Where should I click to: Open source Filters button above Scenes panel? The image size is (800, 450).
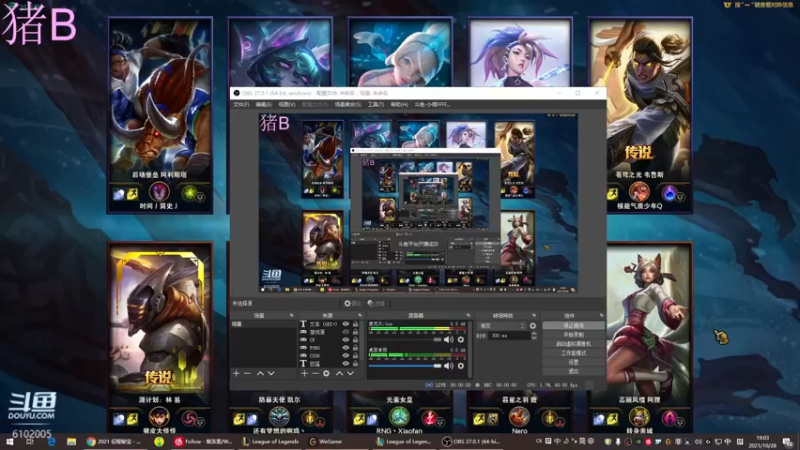[376, 303]
